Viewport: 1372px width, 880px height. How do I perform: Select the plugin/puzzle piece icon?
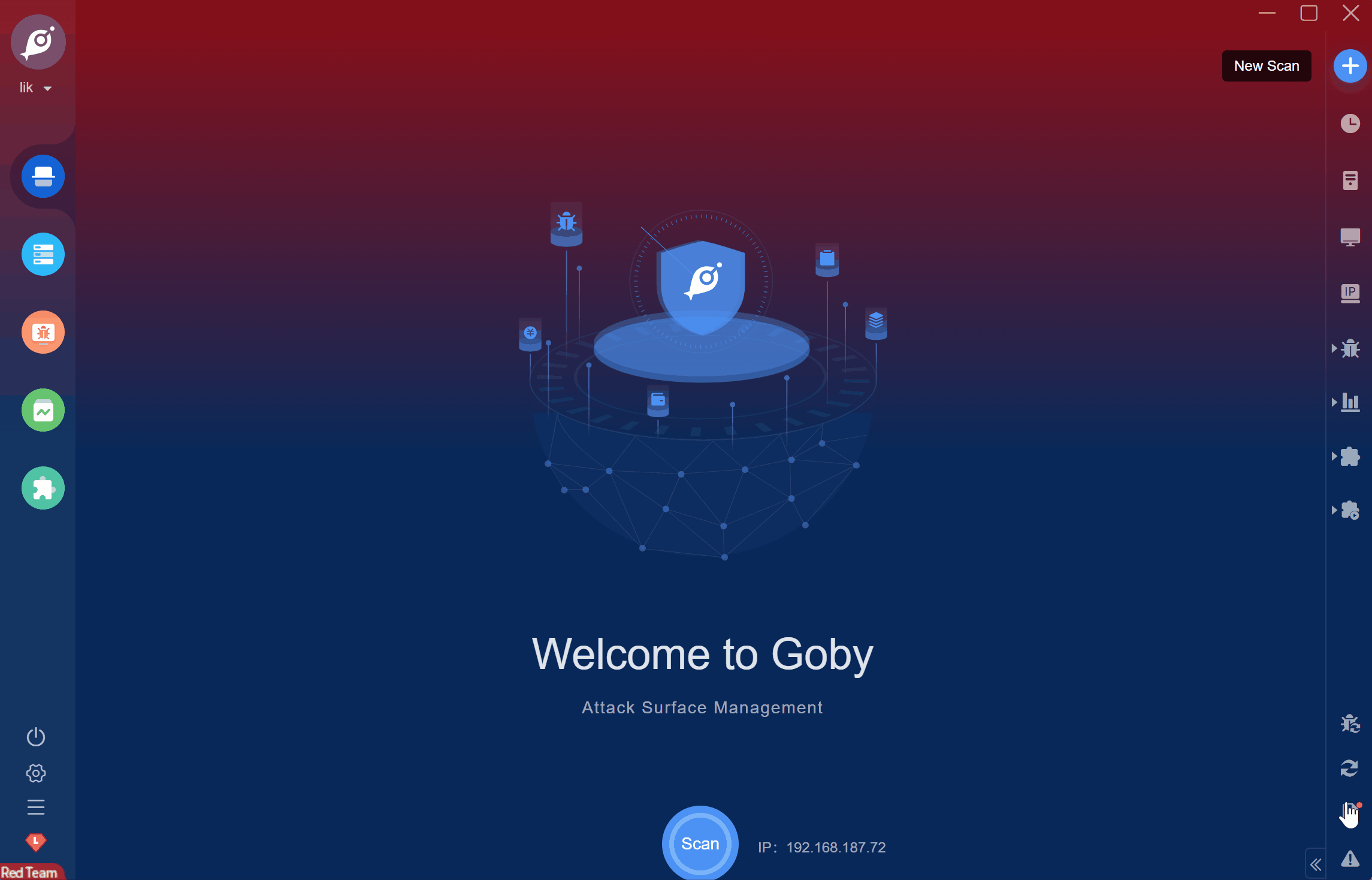coord(42,488)
